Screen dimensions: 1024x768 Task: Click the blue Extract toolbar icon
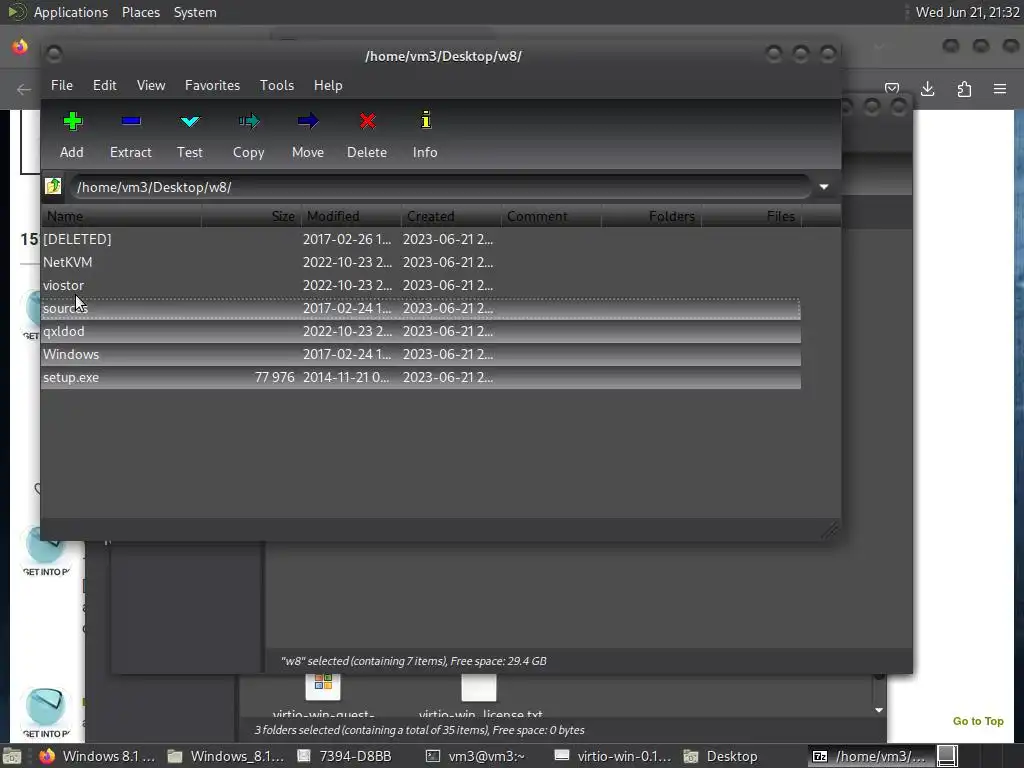click(x=131, y=121)
